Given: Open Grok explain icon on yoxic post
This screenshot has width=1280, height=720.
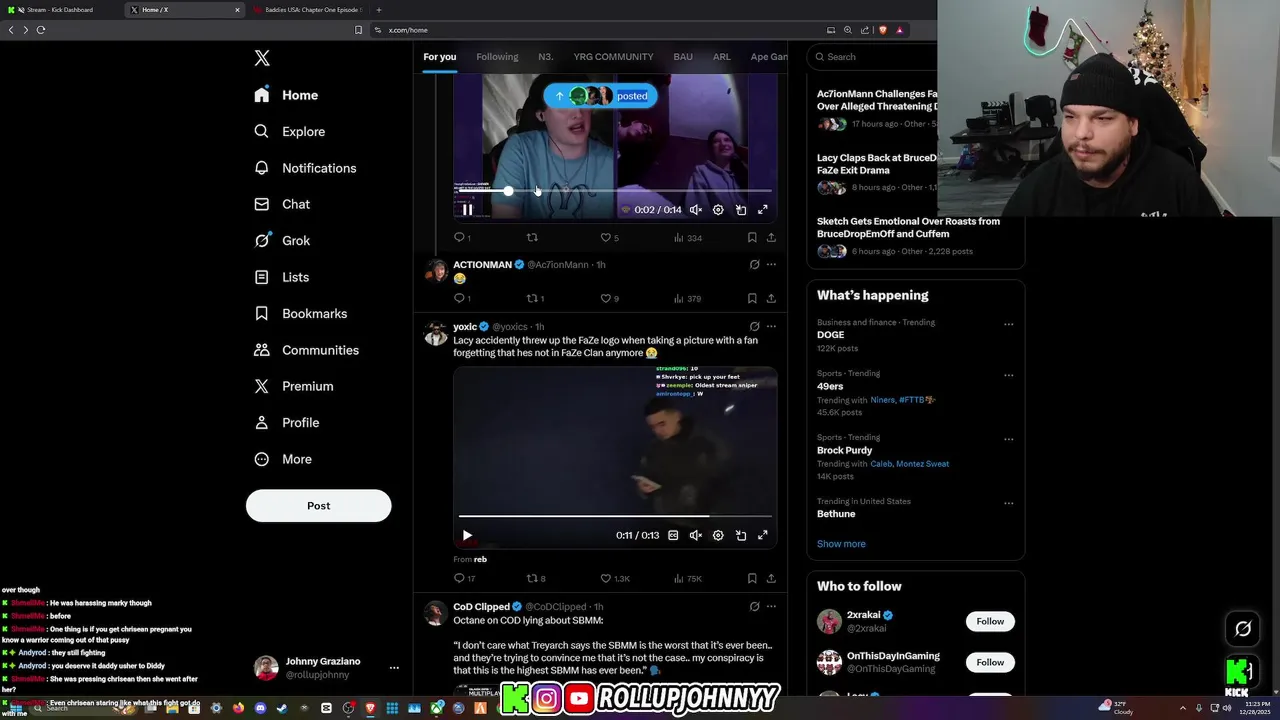Looking at the screenshot, I should coord(754,327).
